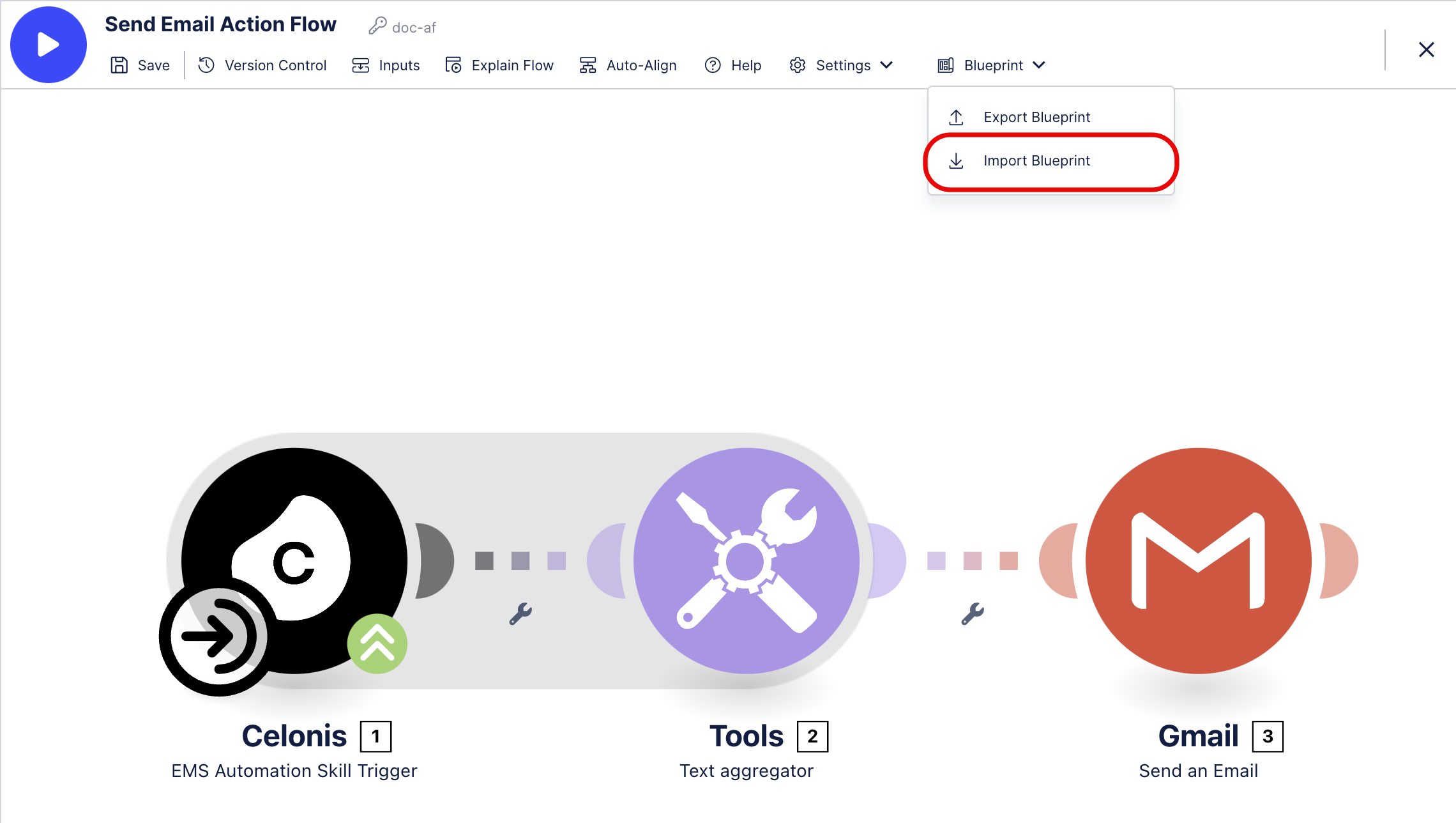The image size is (1456, 823).
Task: Click the Gmail module right output connector
Action: coord(1338,560)
